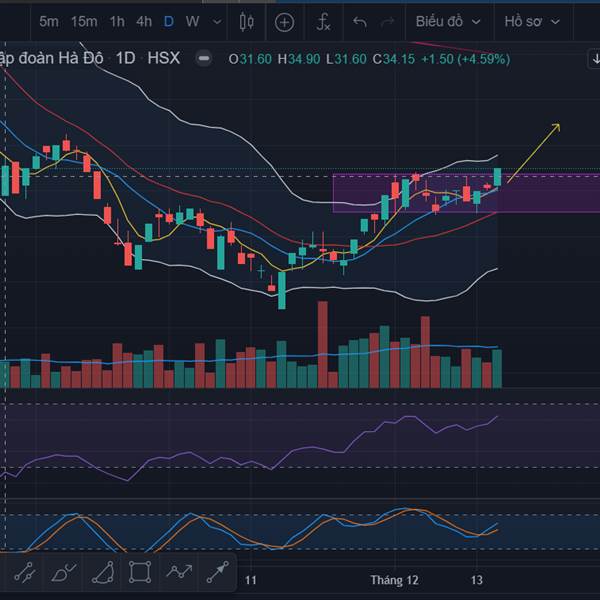Select the curve/arc shape tool
The width and height of the screenshot is (600, 600).
(x=103, y=572)
